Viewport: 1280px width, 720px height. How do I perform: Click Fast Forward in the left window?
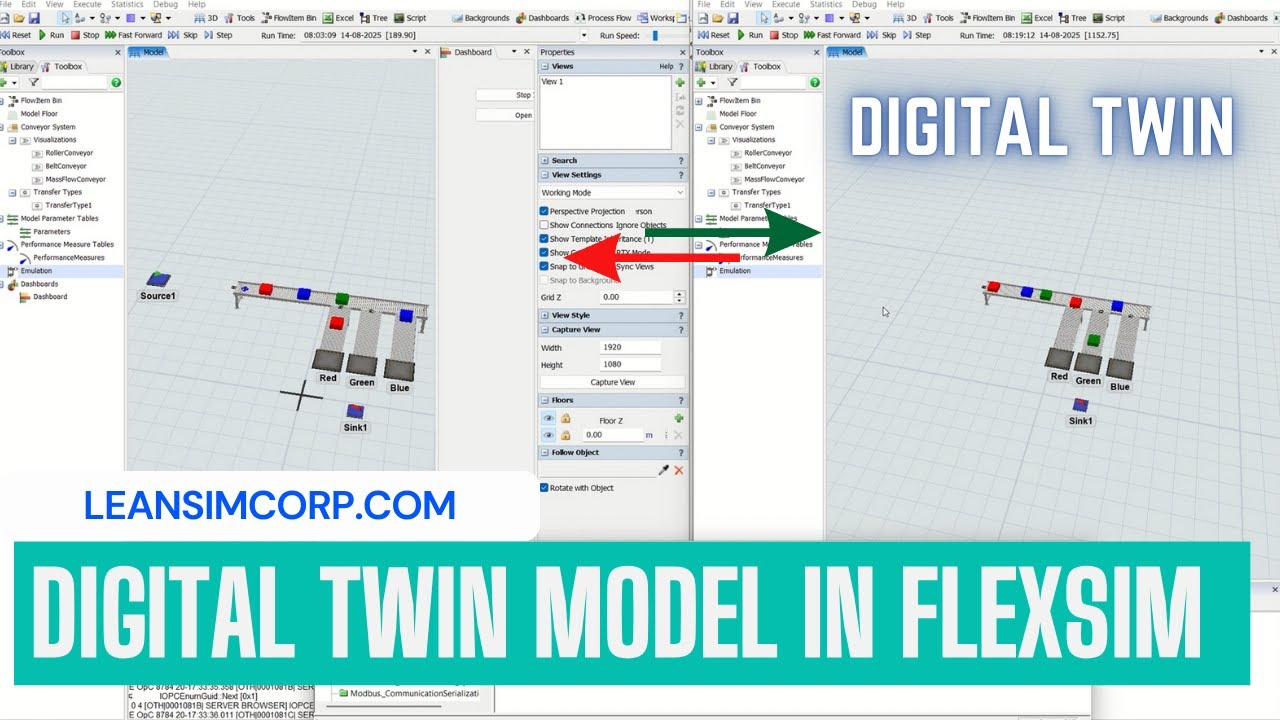coord(133,35)
